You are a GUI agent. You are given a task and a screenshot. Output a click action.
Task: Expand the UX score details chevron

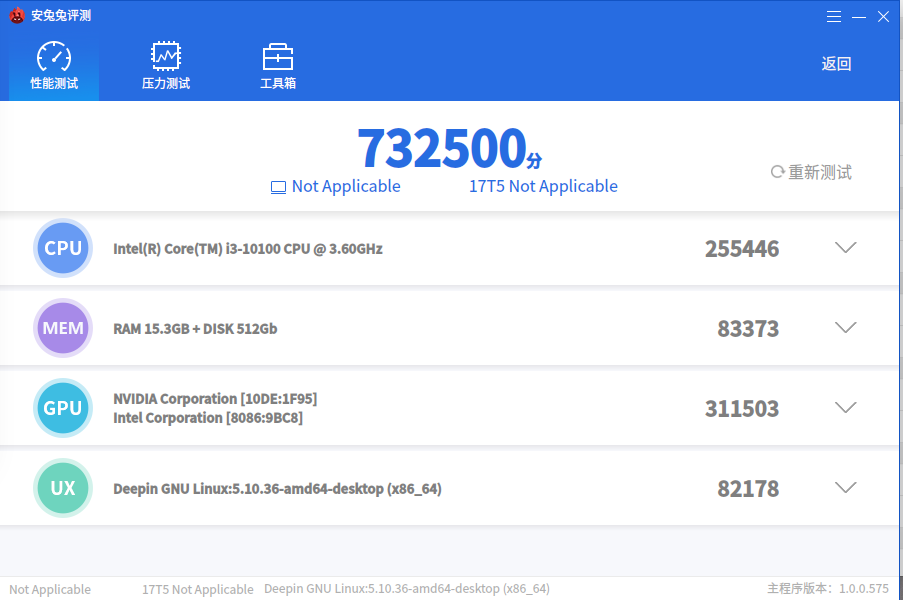[x=845, y=488]
